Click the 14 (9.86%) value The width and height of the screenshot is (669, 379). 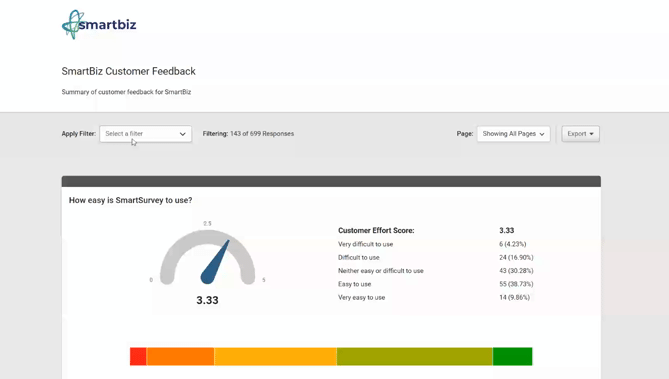(514, 297)
